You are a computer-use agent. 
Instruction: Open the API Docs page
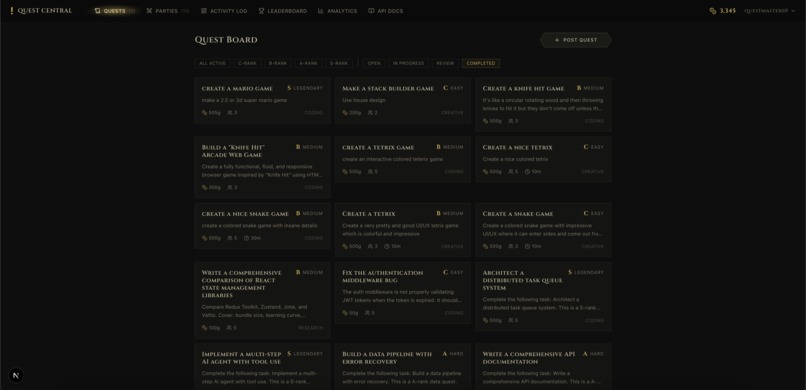click(x=386, y=11)
